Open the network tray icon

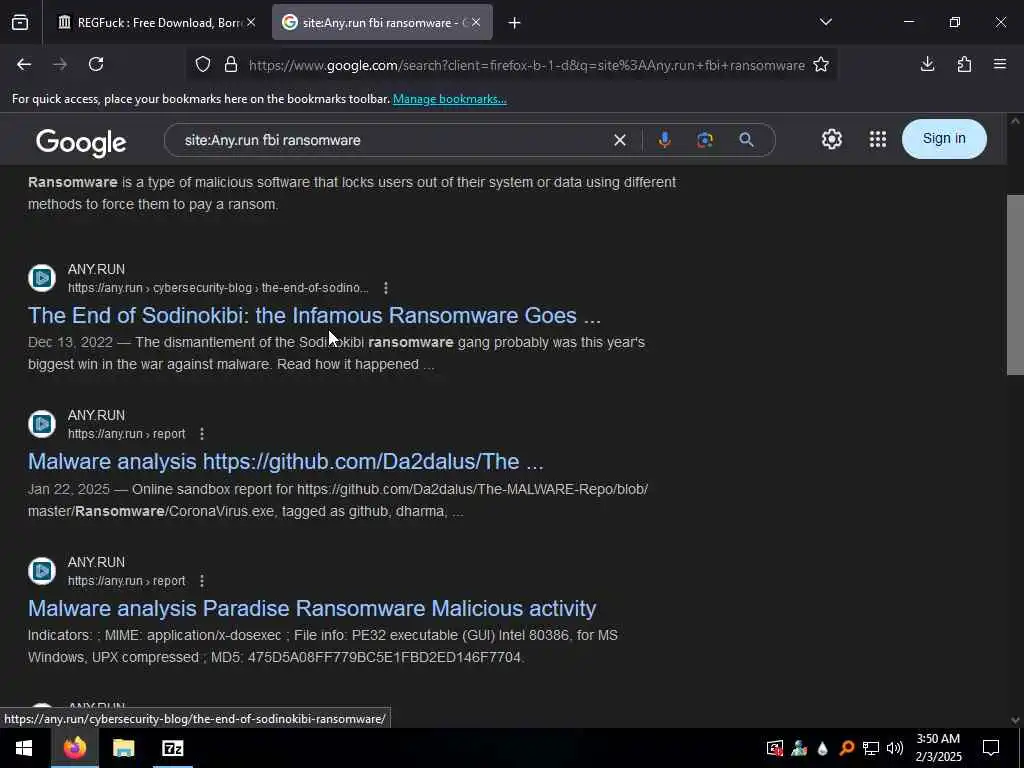point(871,748)
